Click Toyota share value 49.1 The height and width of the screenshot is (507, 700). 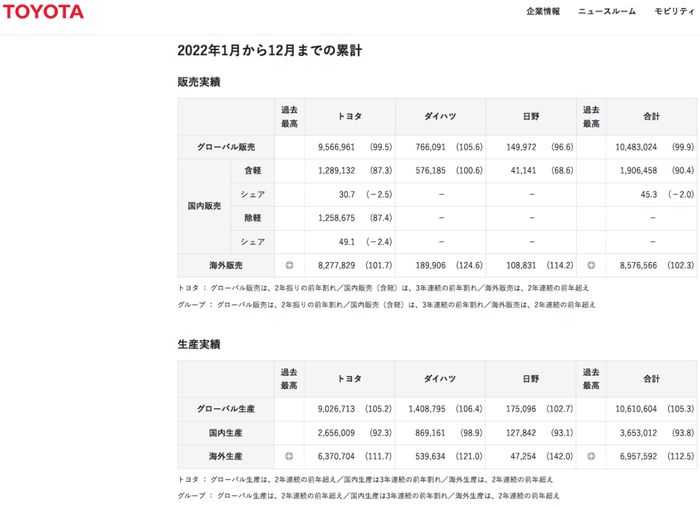pos(347,242)
